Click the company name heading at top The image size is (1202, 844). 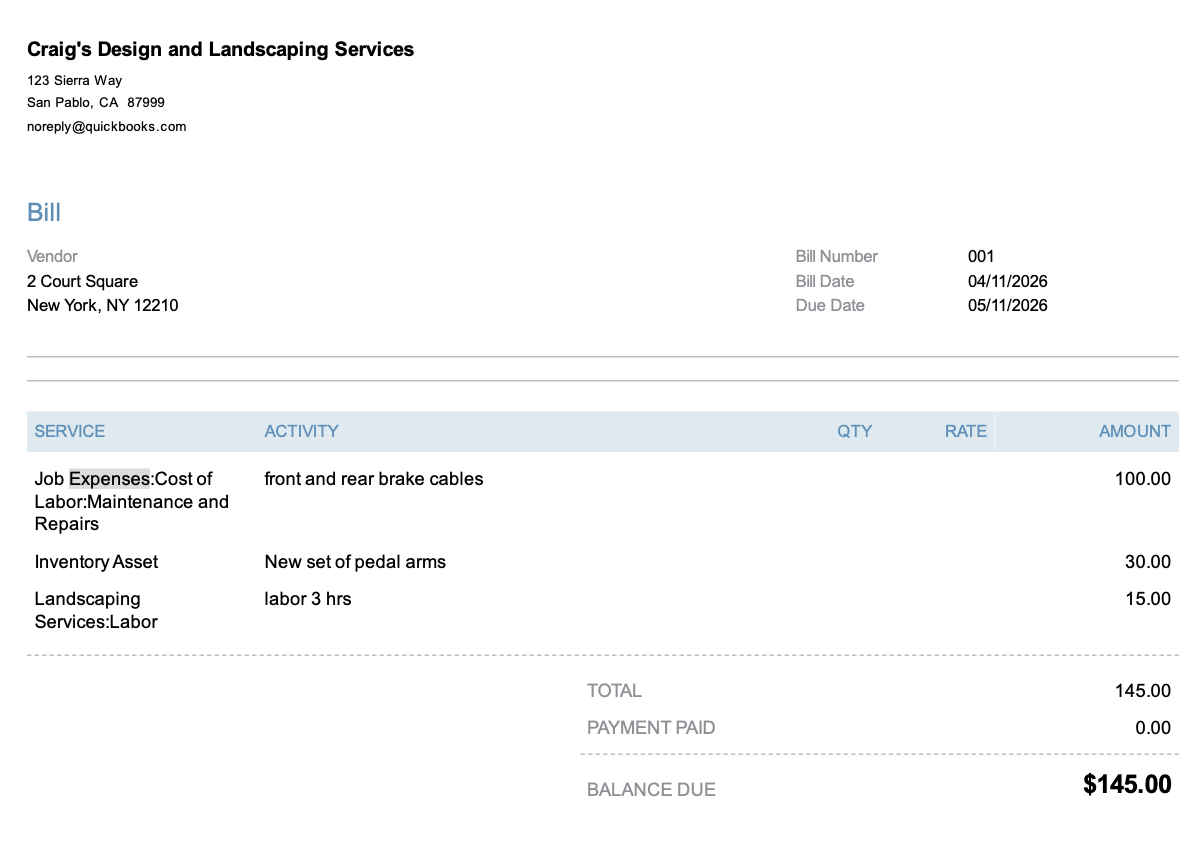click(220, 49)
